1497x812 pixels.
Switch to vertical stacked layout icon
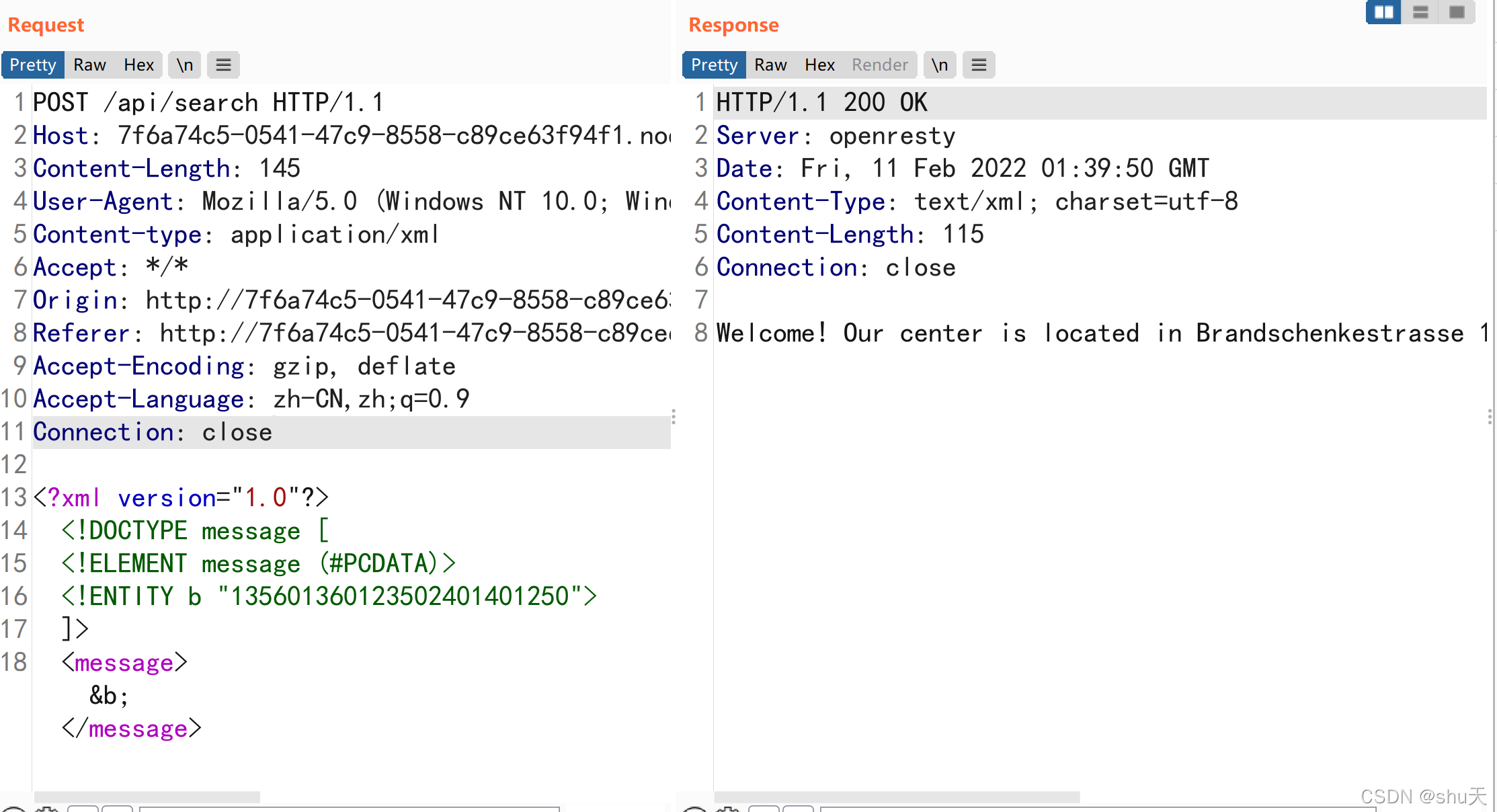tap(1420, 12)
